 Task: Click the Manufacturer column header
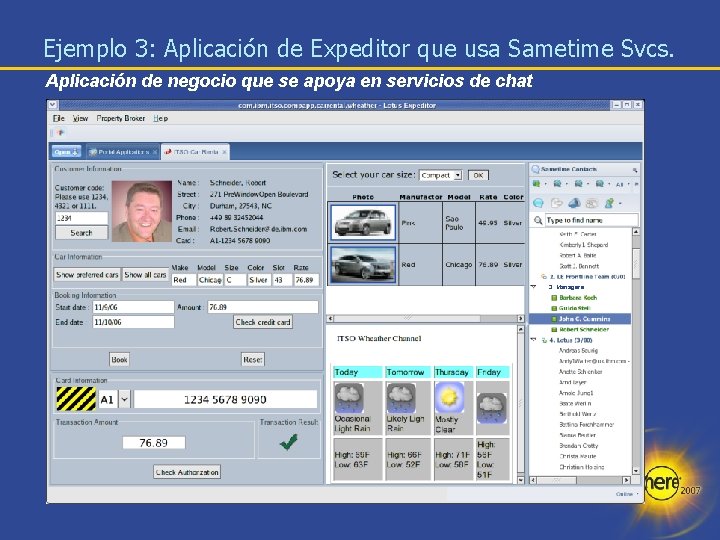coord(421,197)
